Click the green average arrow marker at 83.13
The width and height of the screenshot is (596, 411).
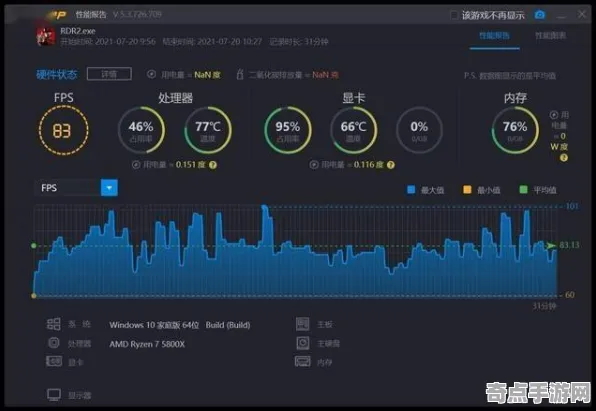click(x=551, y=246)
